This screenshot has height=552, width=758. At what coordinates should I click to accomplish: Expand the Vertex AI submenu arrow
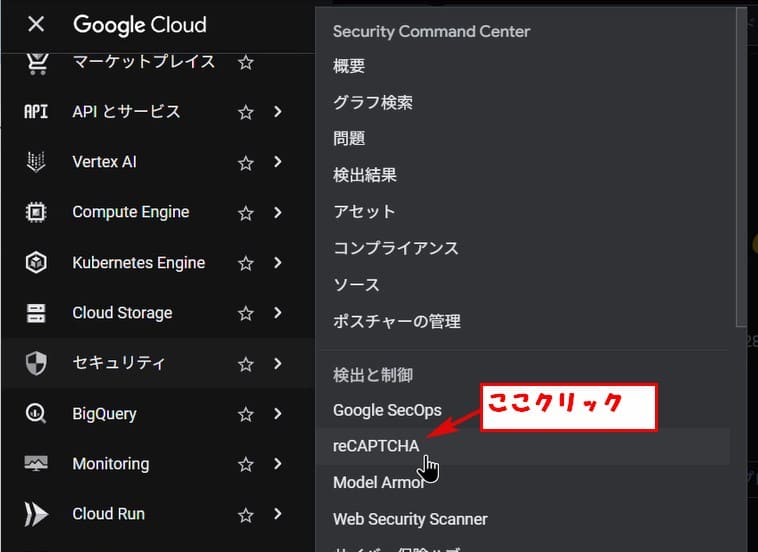click(278, 162)
